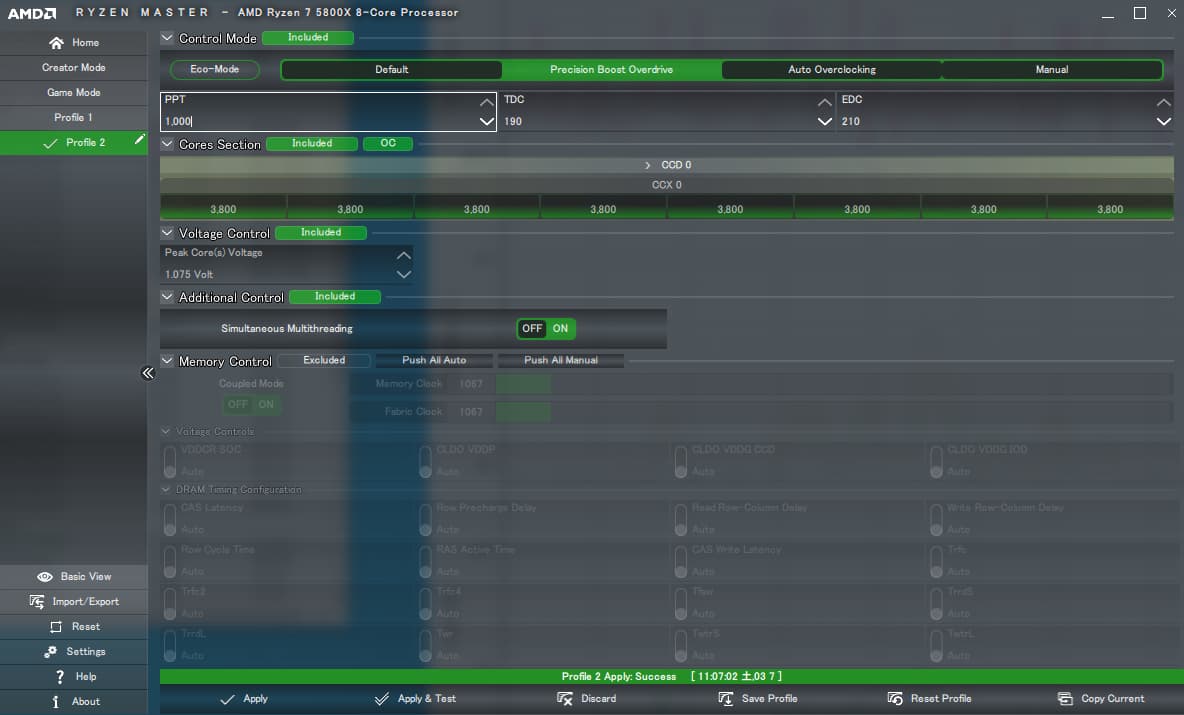Collapse the Additional Control section
The height and width of the screenshot is (715, 1184).
pyautogui.click(x=167, y=297)
